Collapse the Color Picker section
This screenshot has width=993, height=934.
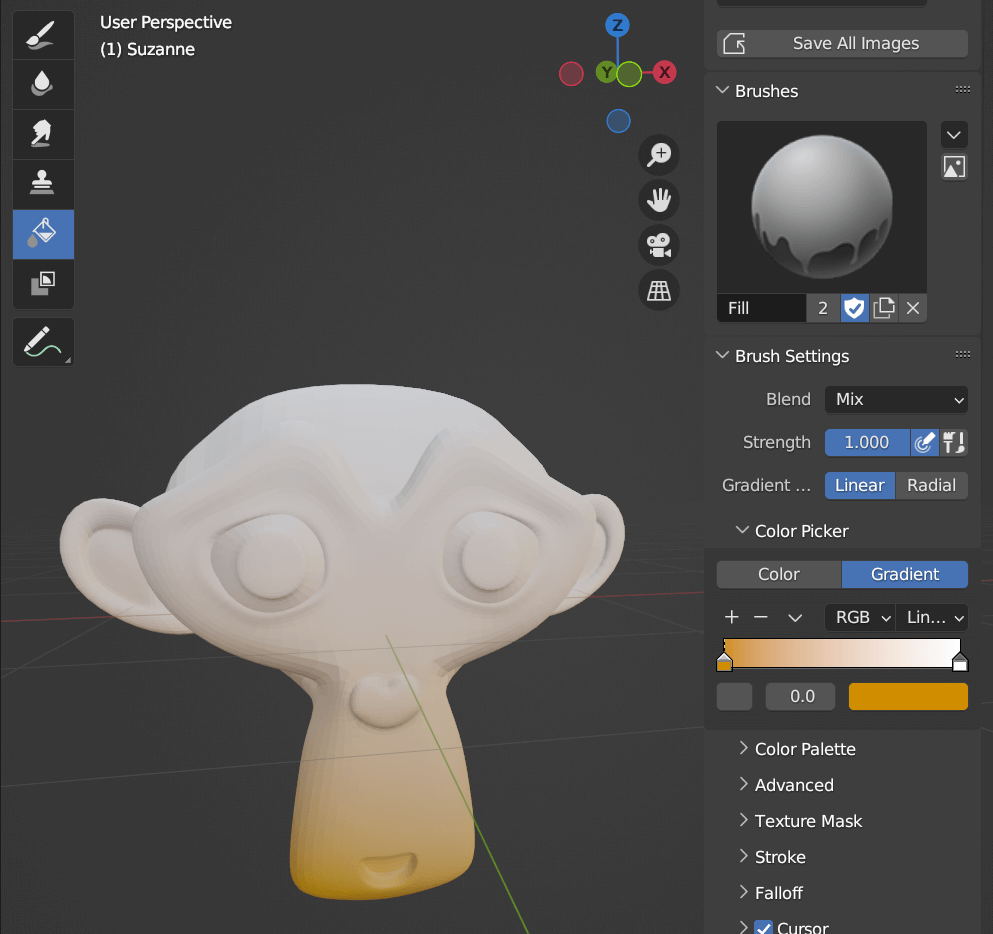(742, 531)
